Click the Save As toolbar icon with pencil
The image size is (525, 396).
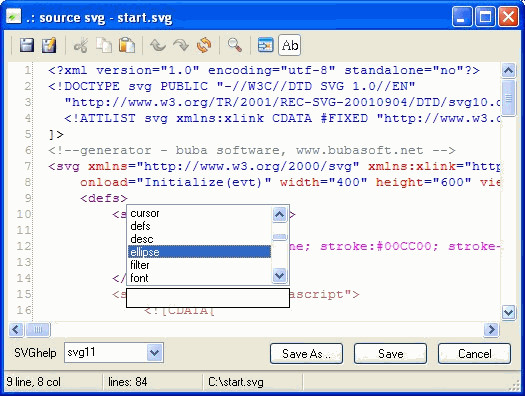point(49,45)
